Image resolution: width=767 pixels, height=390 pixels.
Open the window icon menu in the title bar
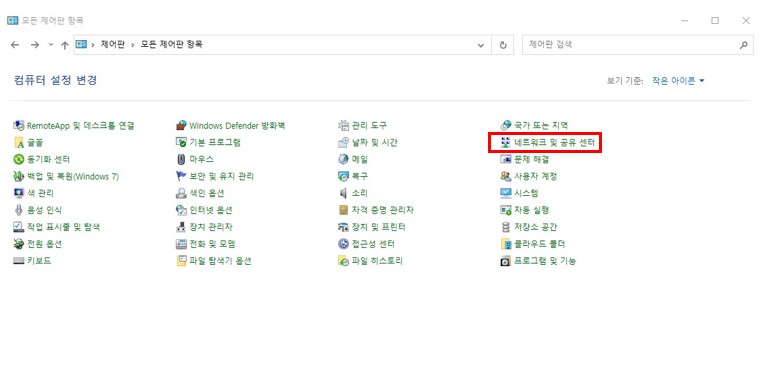(13, 20)
